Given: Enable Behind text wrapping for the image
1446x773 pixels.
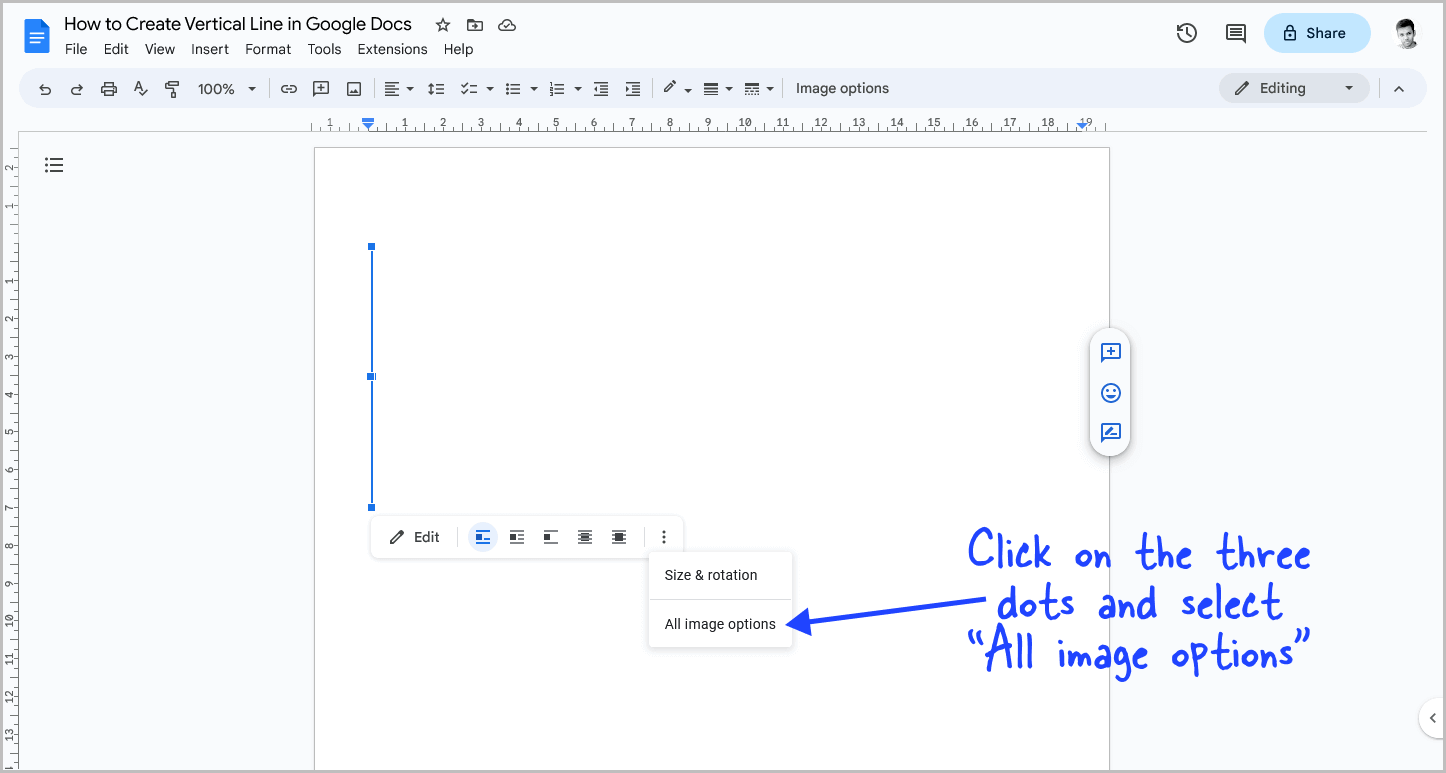Looking at the screenshot, I should tap(585, 537).
